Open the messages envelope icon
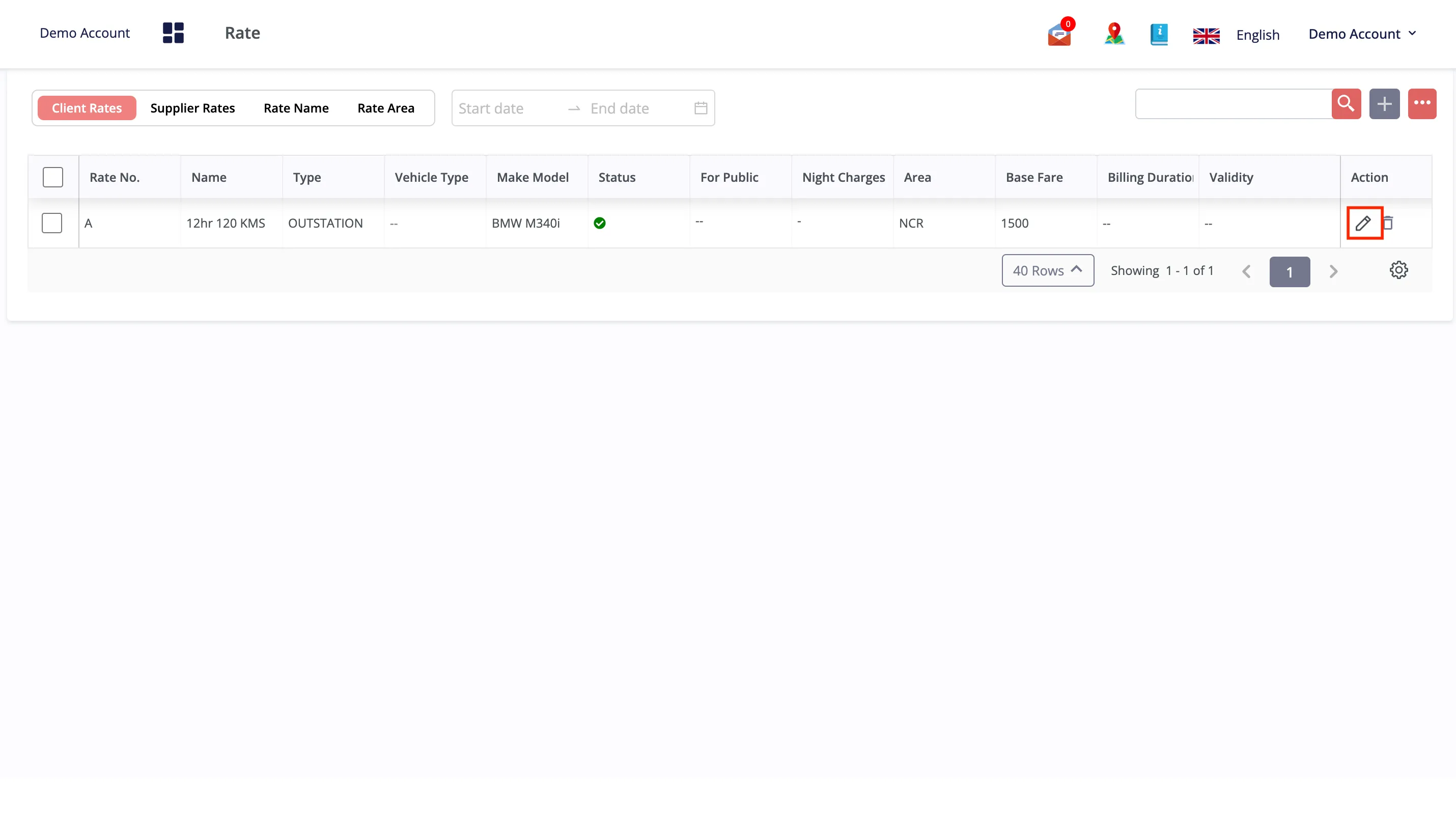The height and width of the screenshot is (829, 1456). tap(1060, 34)
